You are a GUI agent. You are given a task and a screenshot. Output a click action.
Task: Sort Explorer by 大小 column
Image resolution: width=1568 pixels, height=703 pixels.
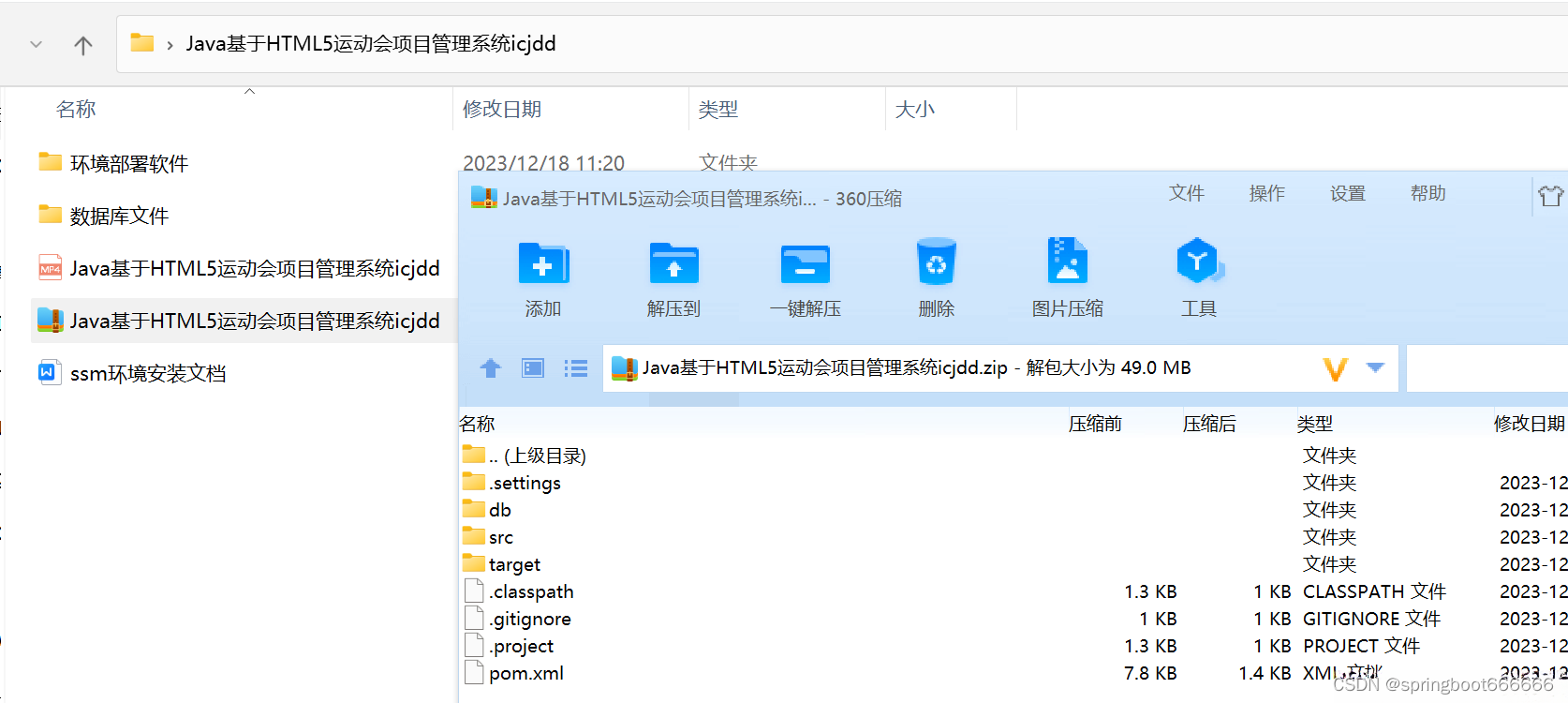click(915, 110)
